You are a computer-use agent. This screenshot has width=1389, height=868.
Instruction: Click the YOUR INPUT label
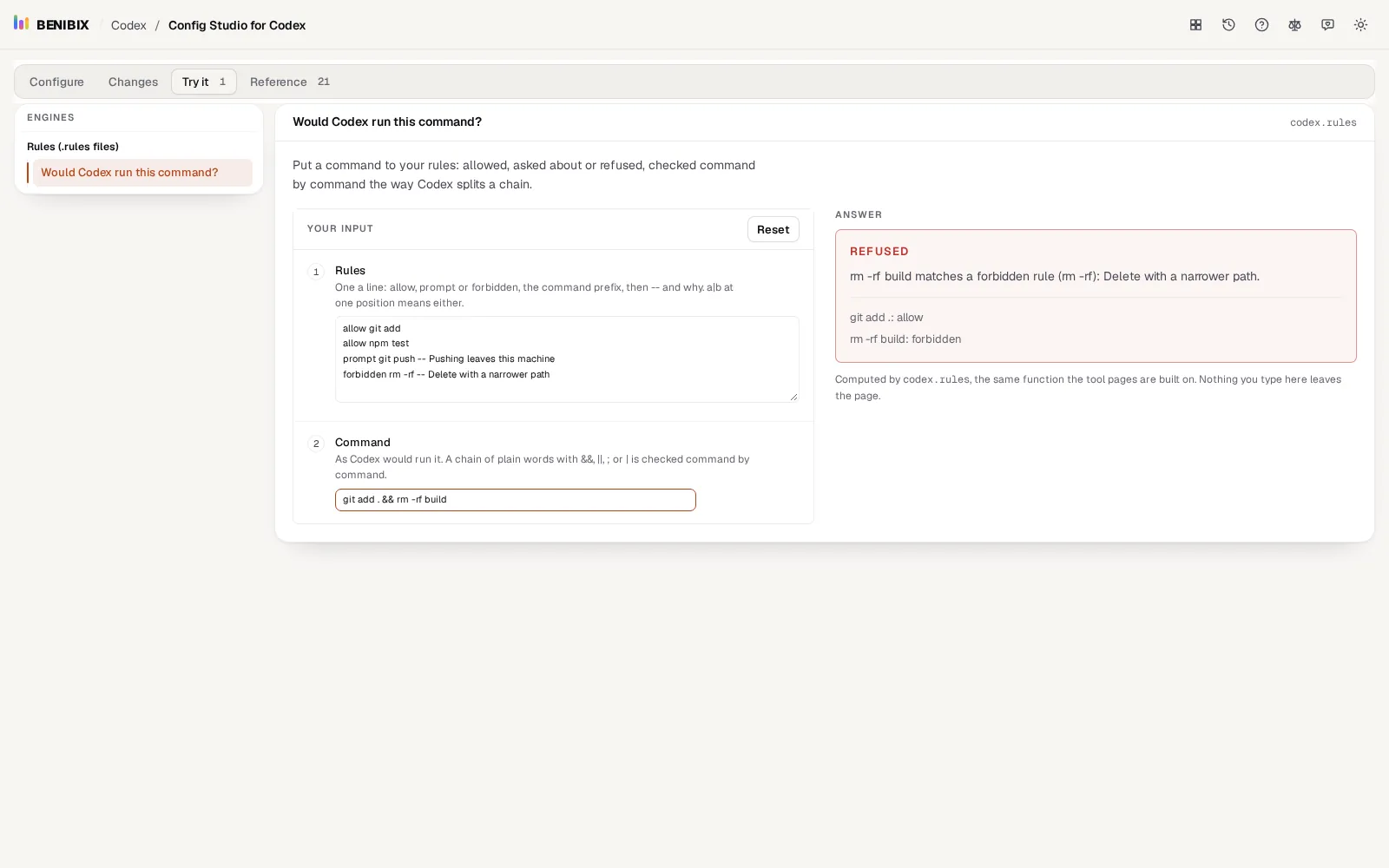point(340,228)
